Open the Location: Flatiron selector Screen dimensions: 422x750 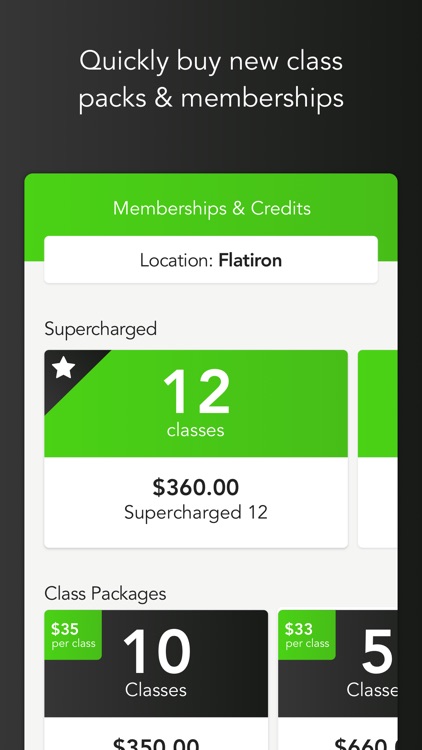pyautogui.click(x=211, y=260)
